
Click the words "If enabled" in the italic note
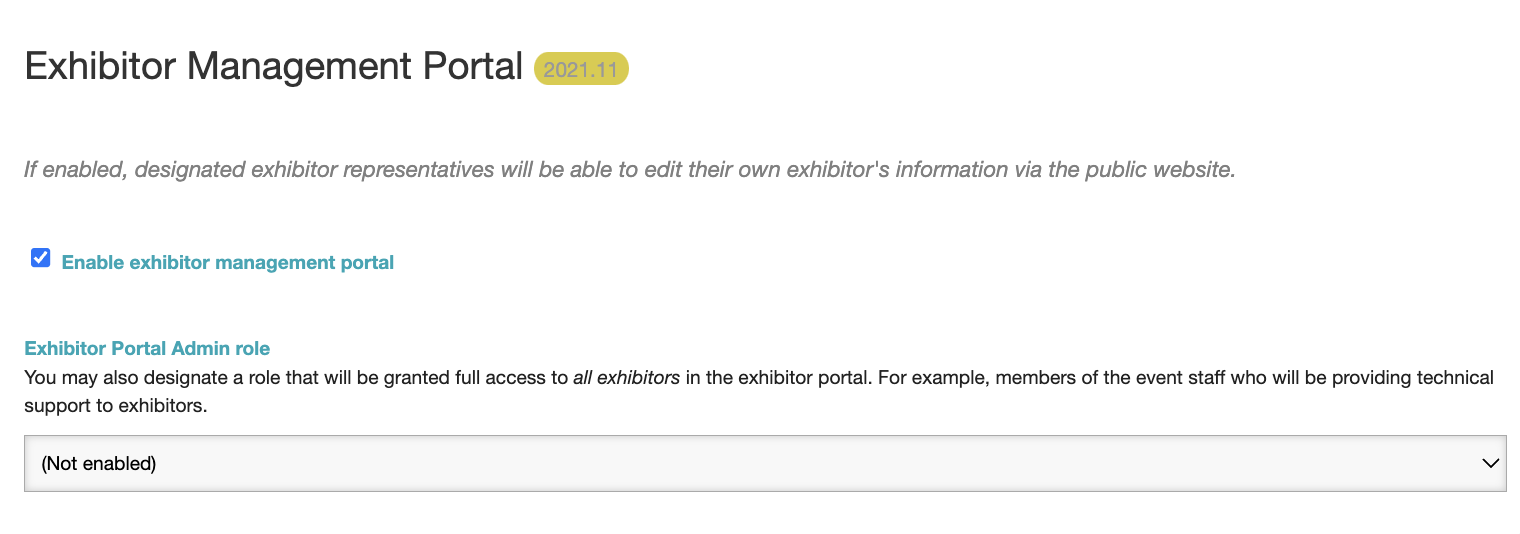point(74,170)
